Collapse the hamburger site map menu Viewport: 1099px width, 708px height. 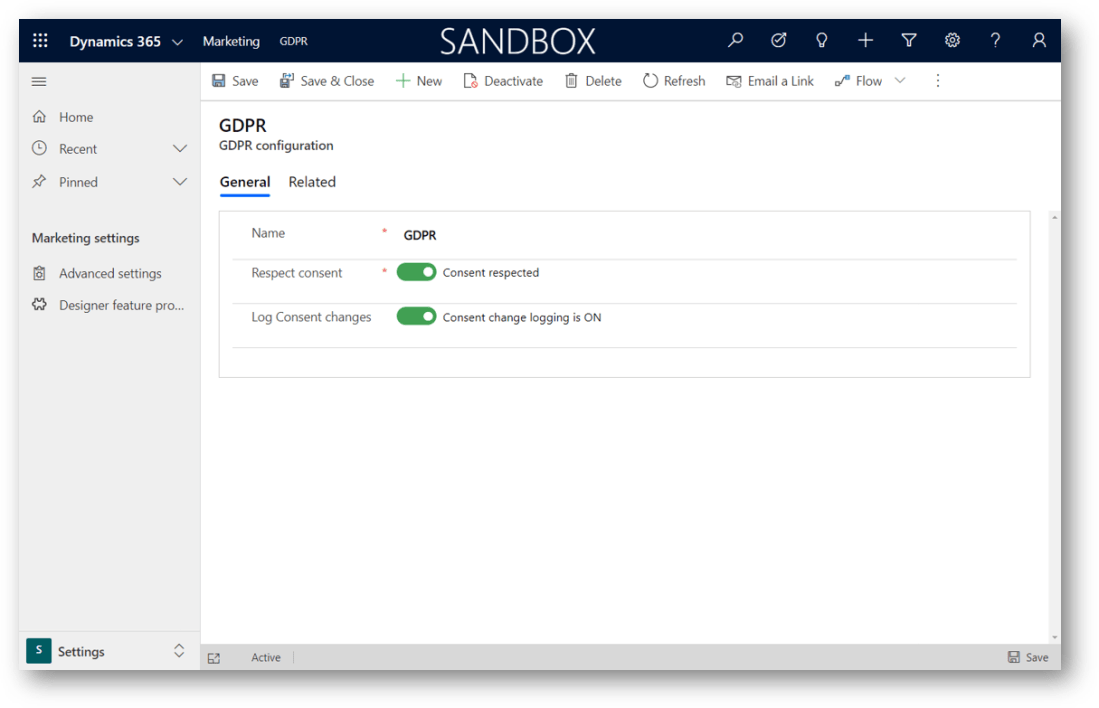tap(39, 81)
